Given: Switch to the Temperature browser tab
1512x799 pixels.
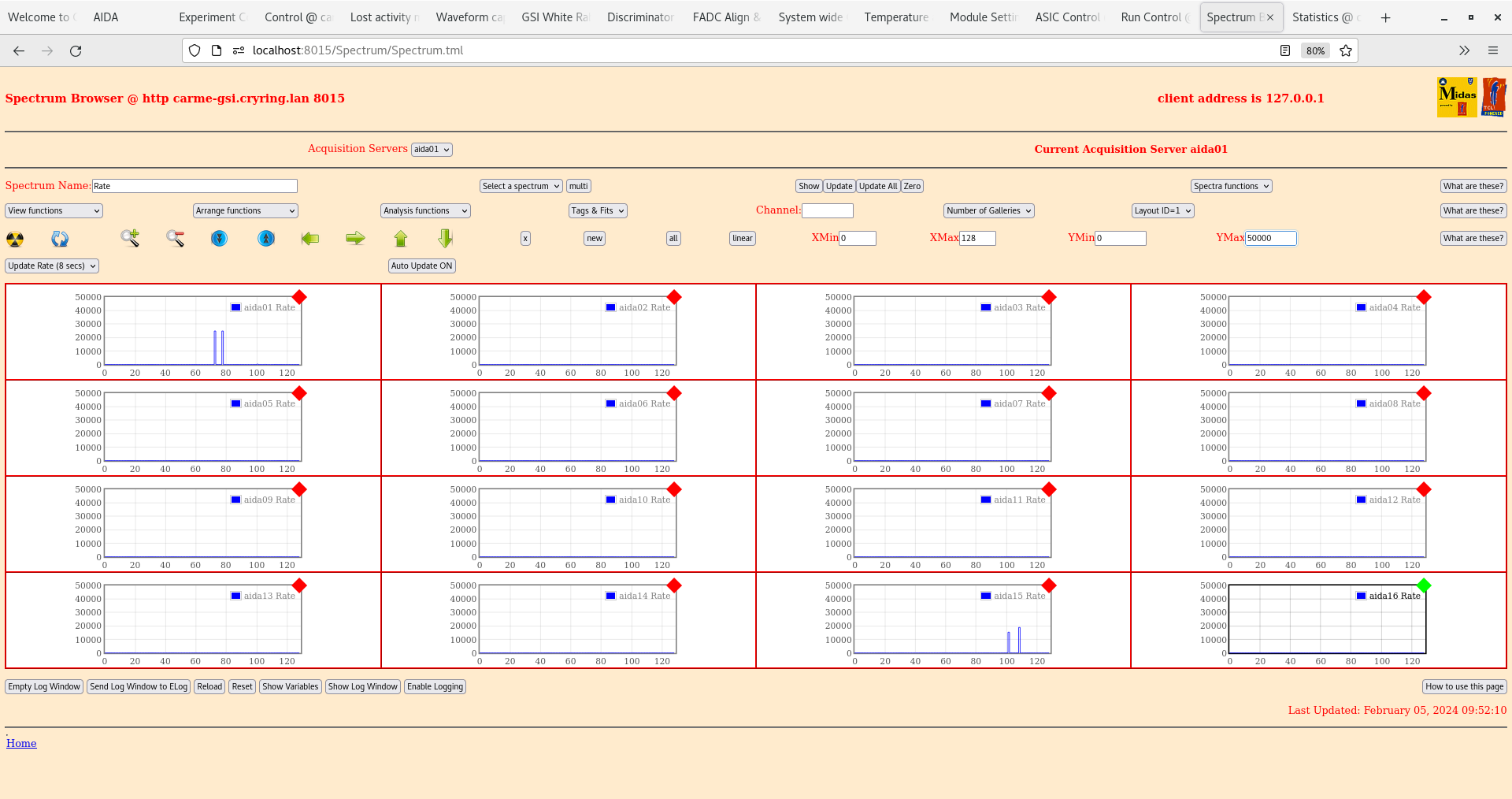Looking at the screenshot, I should click(895, 17).
